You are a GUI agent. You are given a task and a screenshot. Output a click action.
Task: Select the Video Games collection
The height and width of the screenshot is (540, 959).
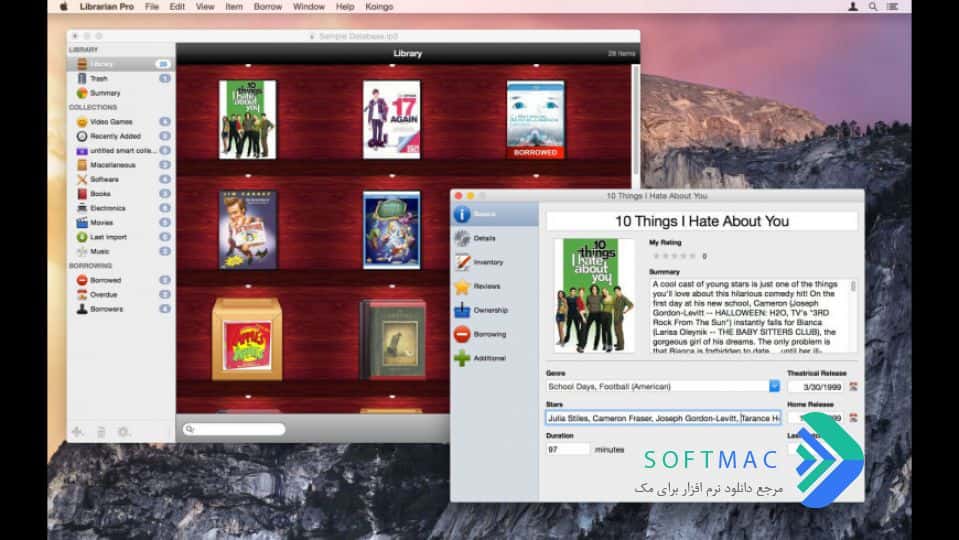click(x=120, y=122)
